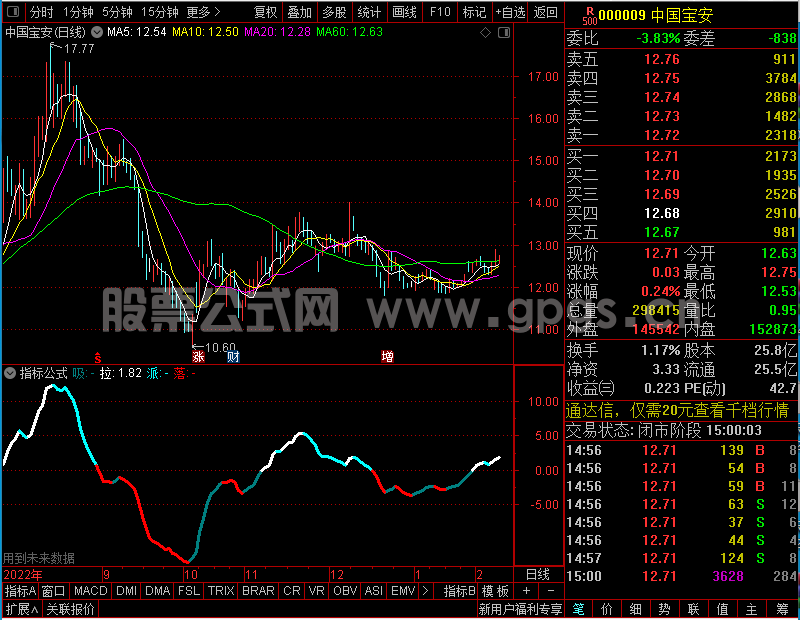Open the 统计 statistics tool
The height and width of the screenshot is (620, 800).
[369, 12]
